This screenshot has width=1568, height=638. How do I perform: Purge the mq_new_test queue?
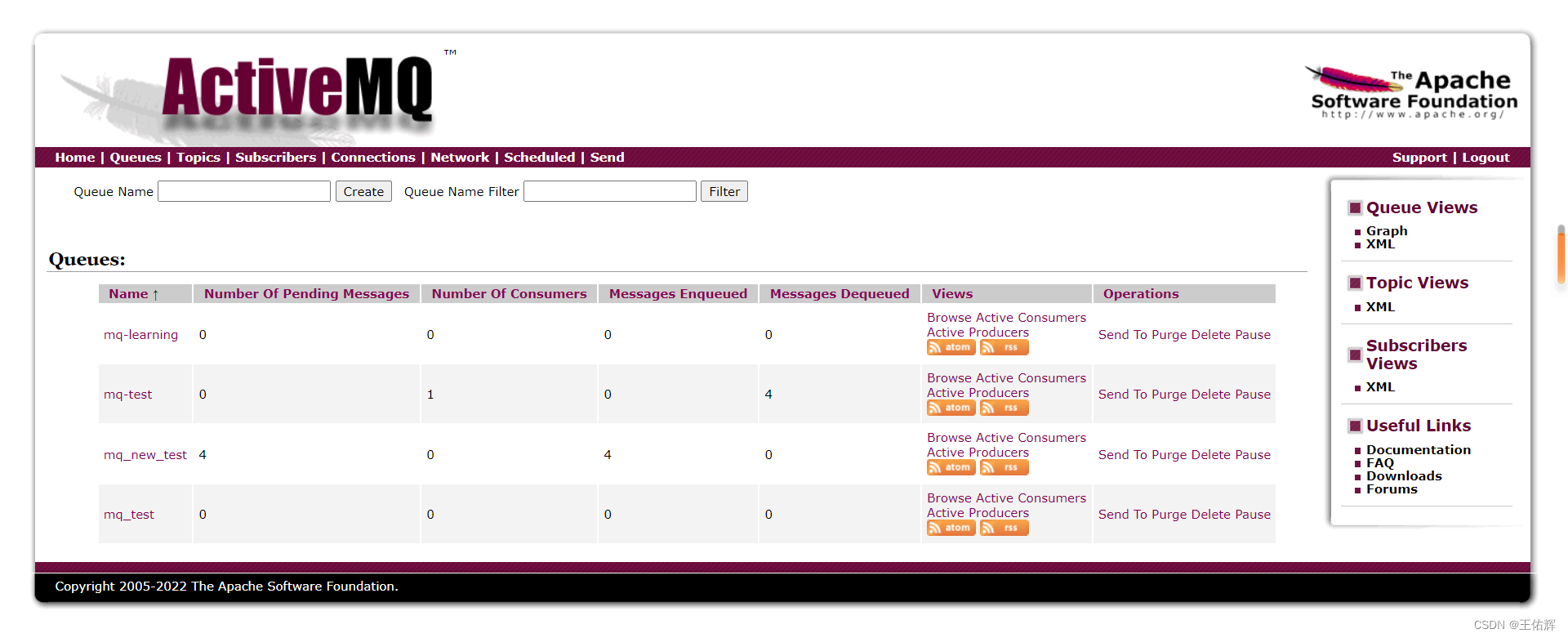point(1169,455)
